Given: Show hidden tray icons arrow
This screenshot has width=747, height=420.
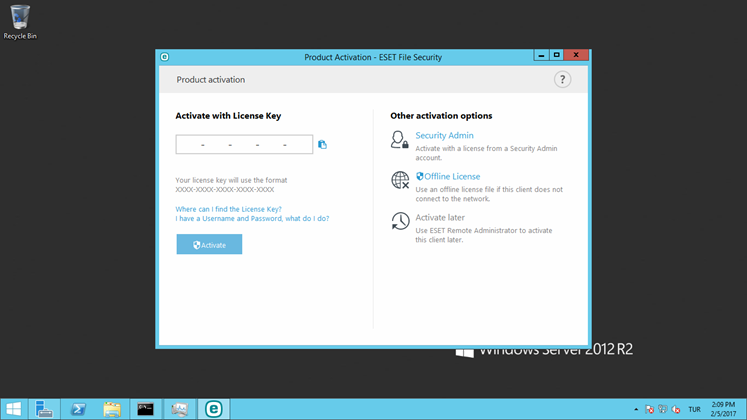Looking at the screenshot, I should pyautogui.click(x=636, y=410).
